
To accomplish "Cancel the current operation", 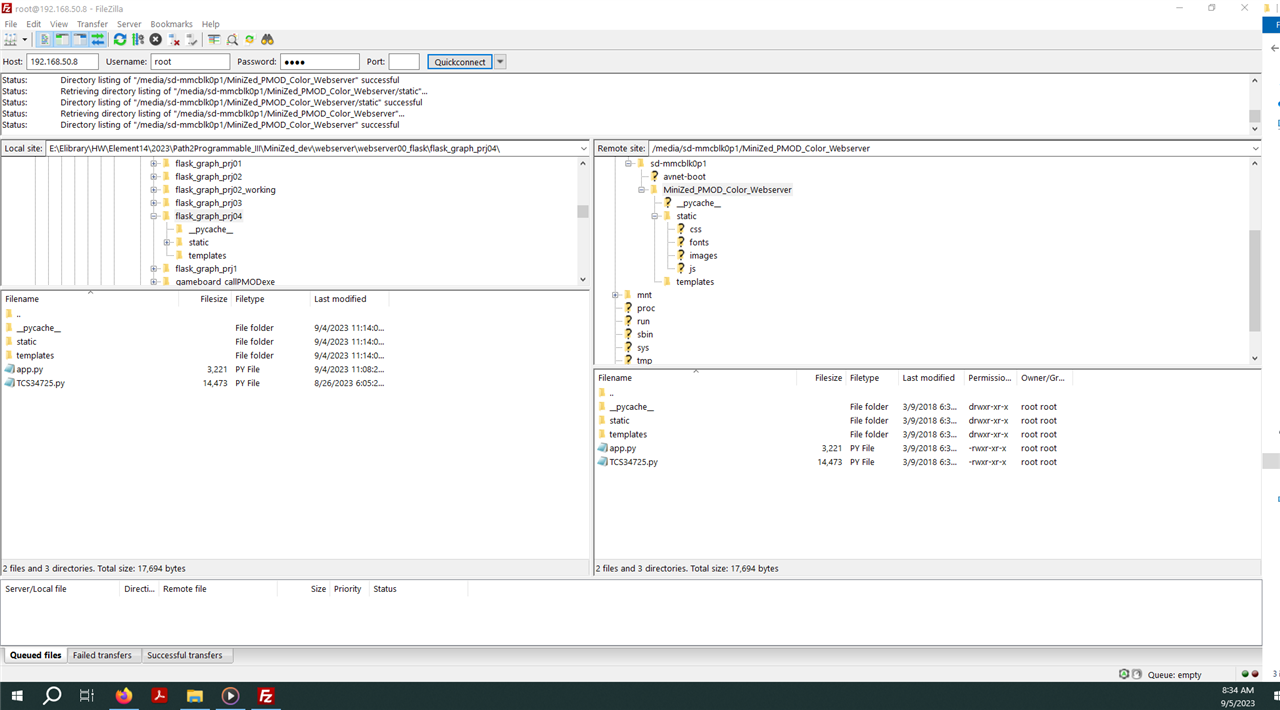I will point(155,40).
